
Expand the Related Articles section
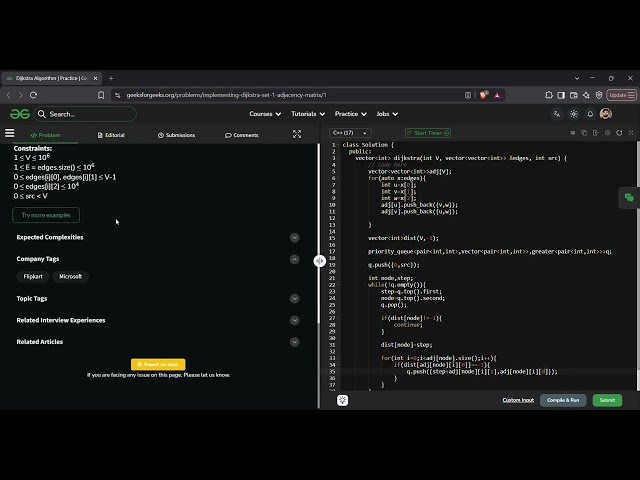click(x=294, y=342)
